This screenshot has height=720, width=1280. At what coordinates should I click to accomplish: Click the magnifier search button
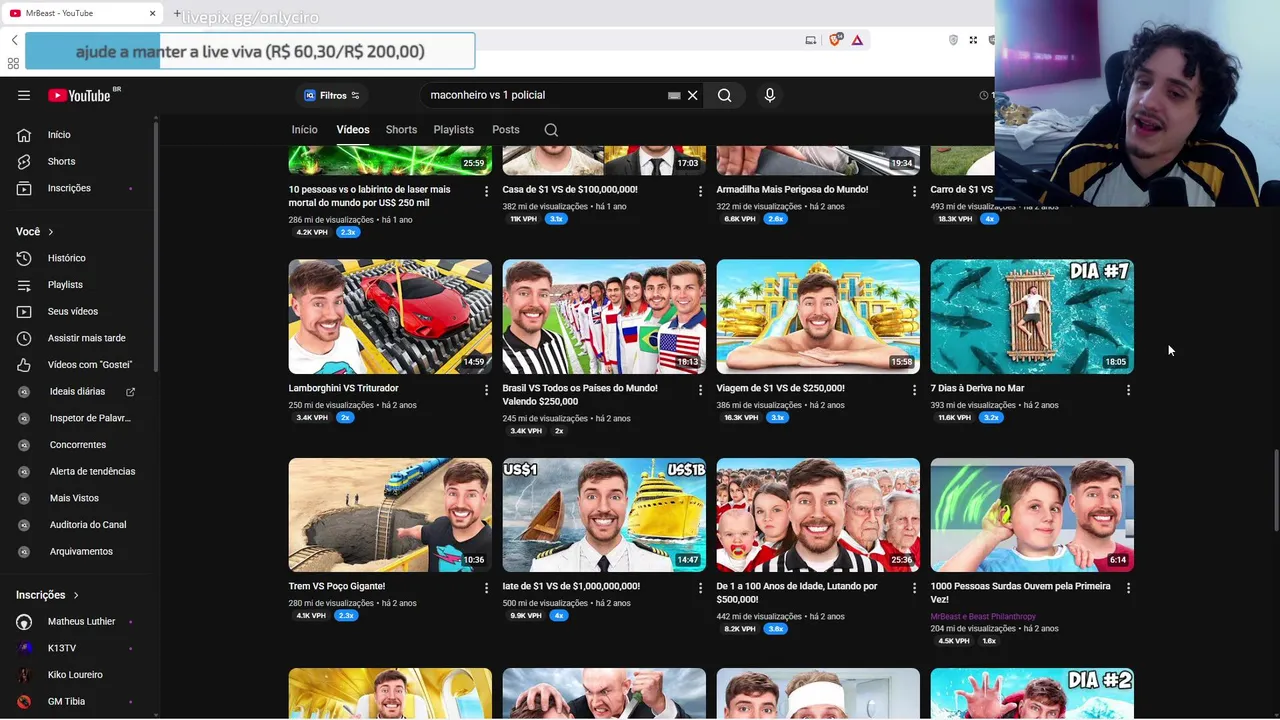(x=724, y=95)
